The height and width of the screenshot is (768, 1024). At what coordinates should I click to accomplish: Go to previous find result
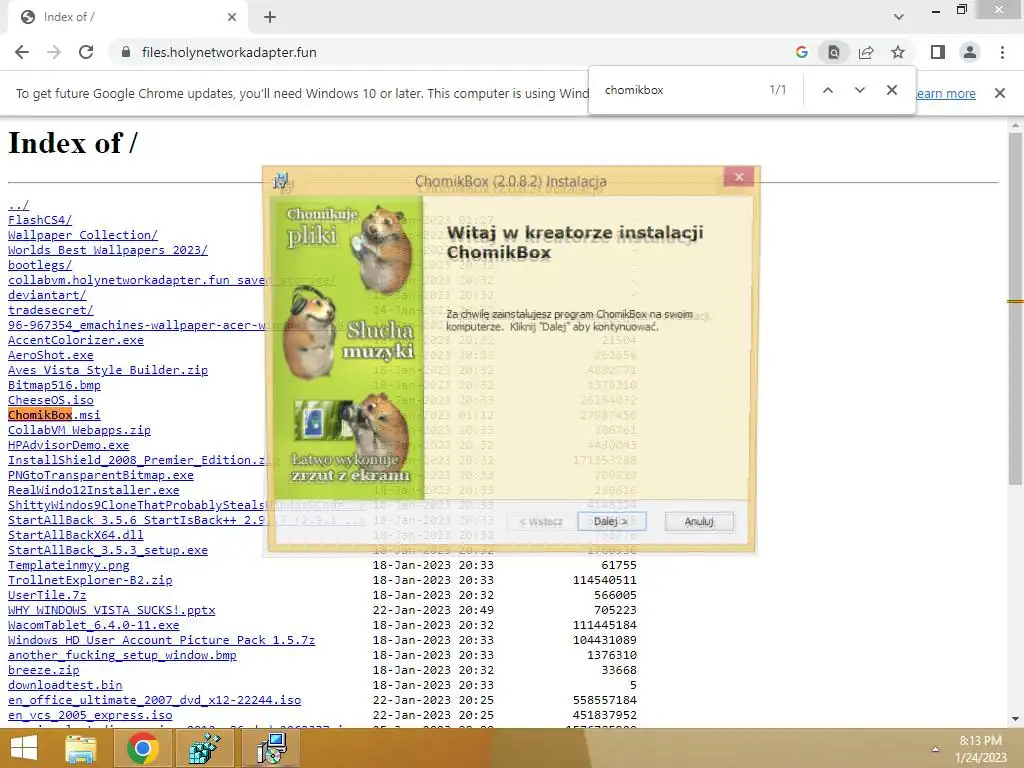(x=828, y=90)
